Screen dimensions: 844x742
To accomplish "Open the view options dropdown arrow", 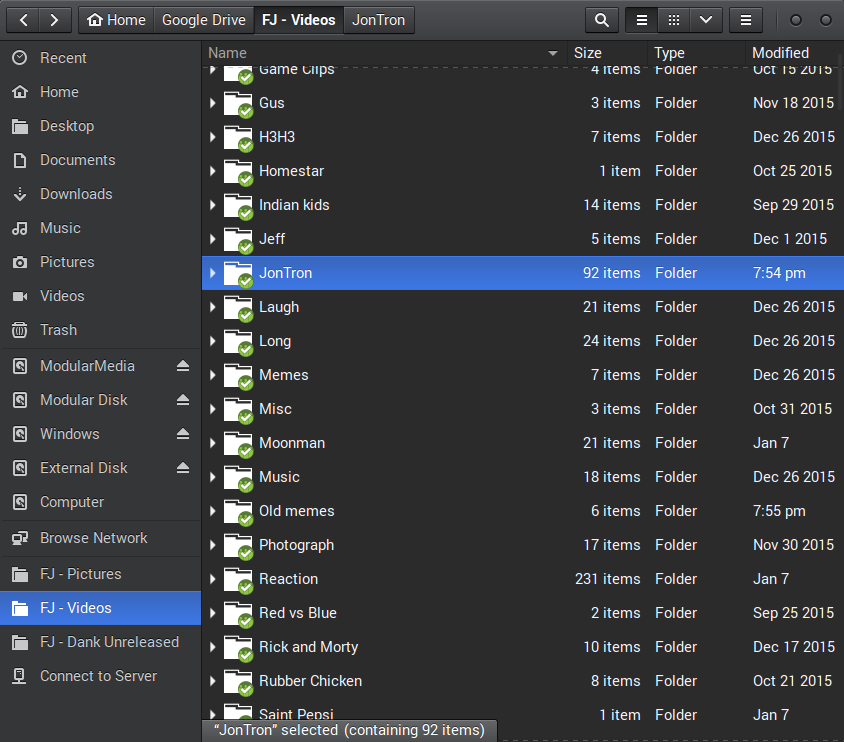I will click(x=706, y=20).
